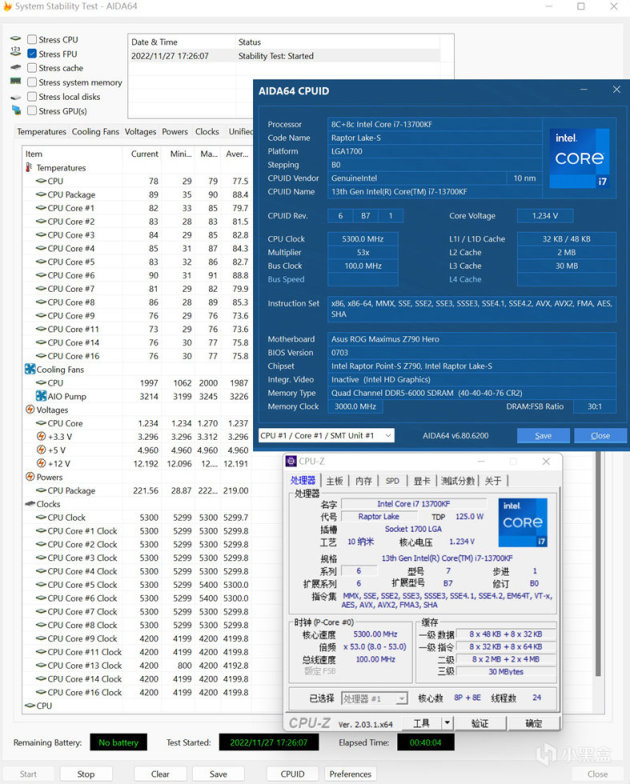Click the orange icon beside Powers group
630x784 pixels.
[x=28, y=477]
